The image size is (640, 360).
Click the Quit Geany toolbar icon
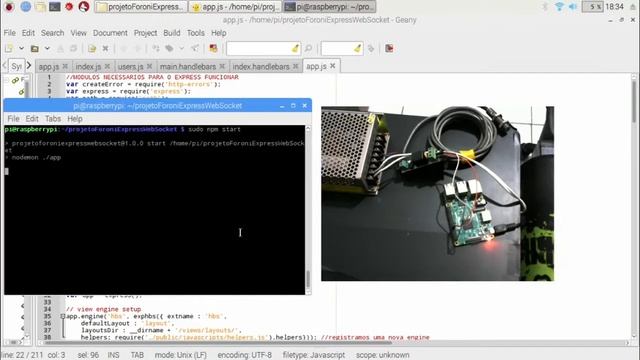point(389,49)
